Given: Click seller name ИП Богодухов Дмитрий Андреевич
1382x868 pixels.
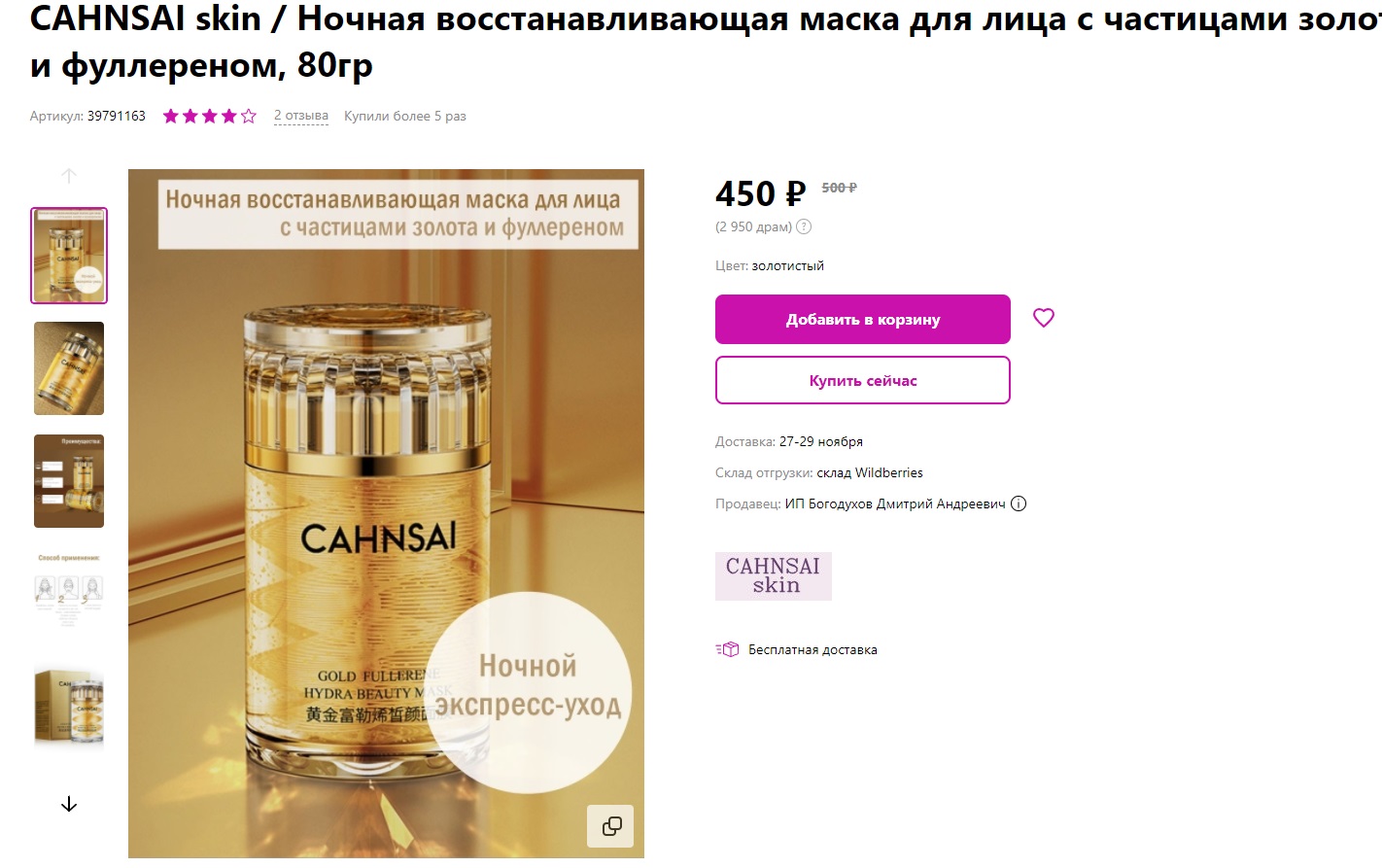Looking at the screenshot, I should [895, 503].
